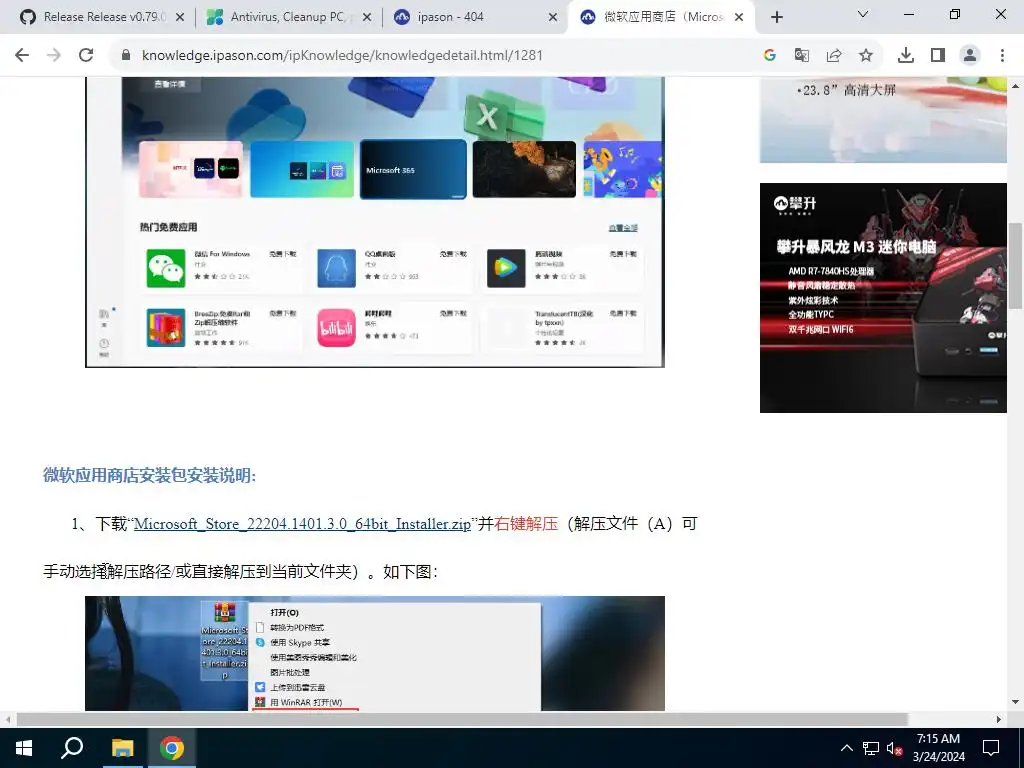Open the Chrome profile avatar

(970, 56)
